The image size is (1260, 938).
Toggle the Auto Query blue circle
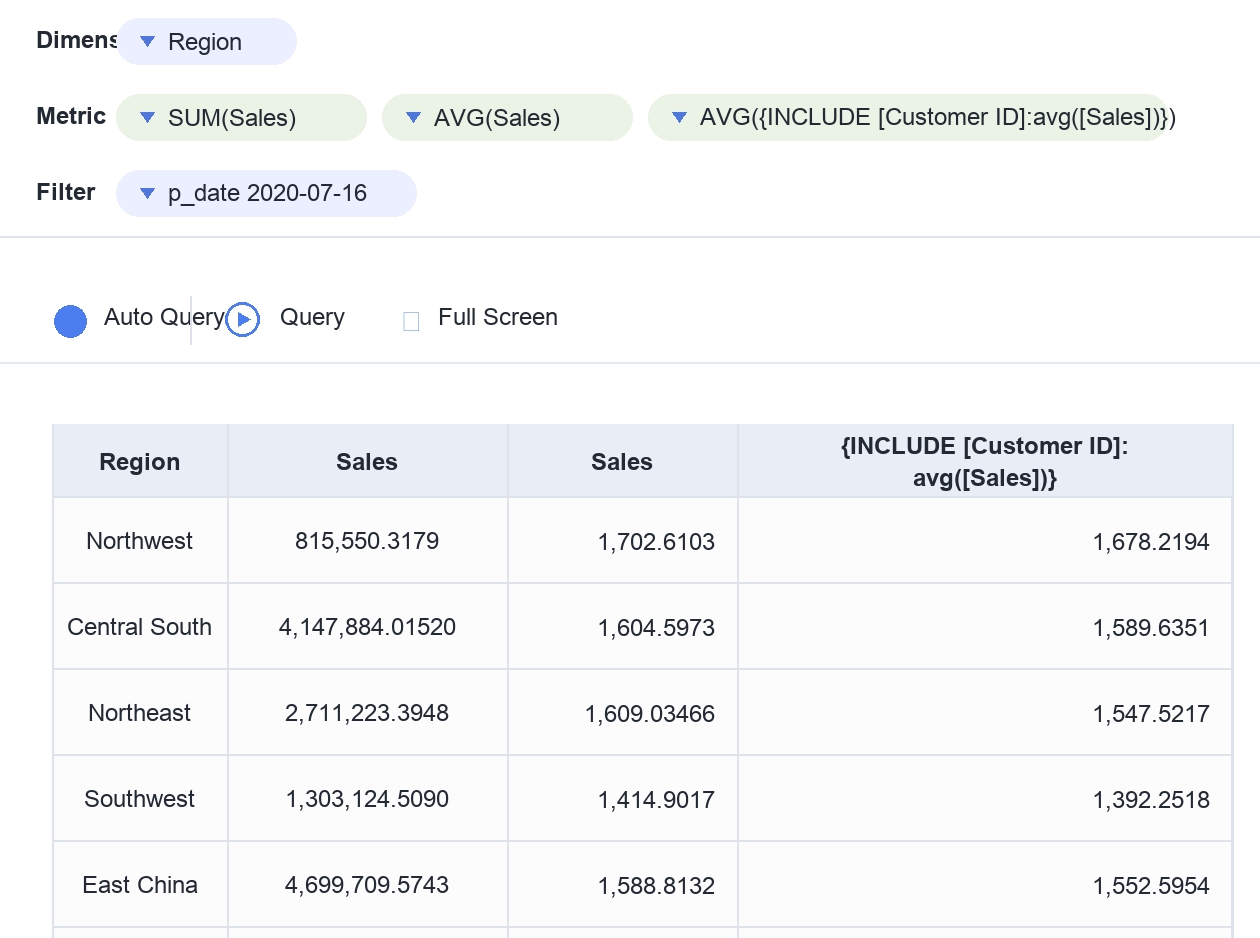point(70,321)
